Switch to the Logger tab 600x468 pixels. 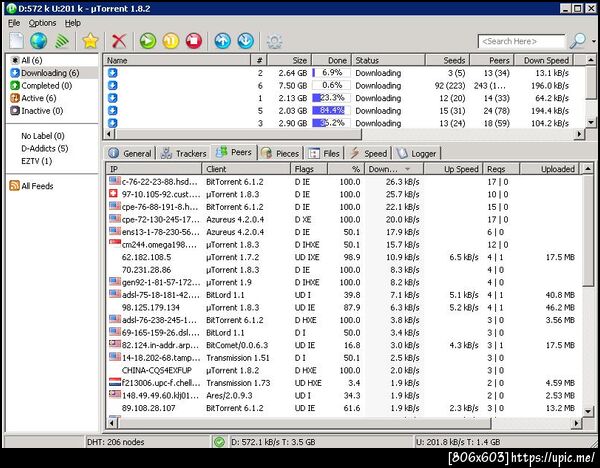pos(416,153)
